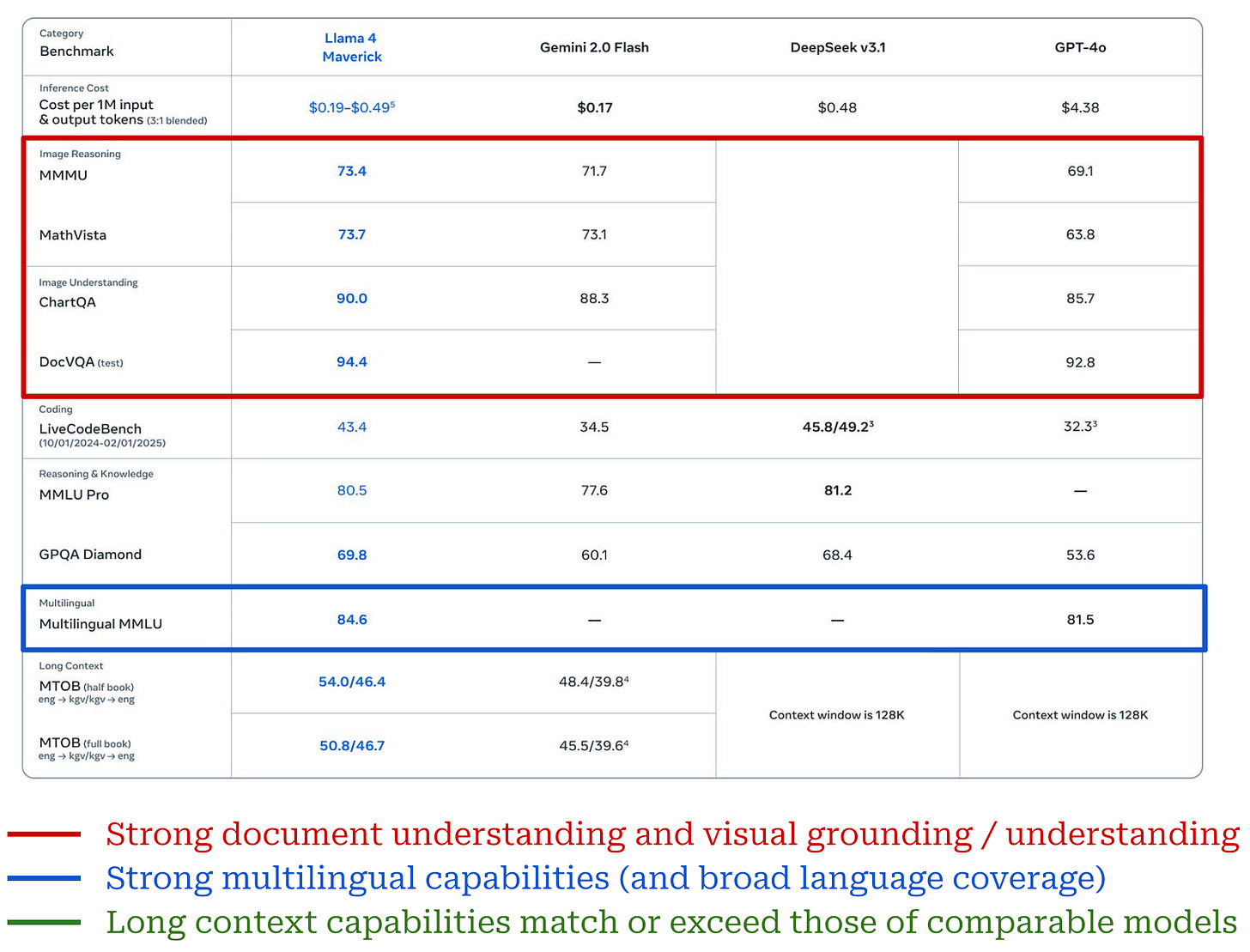The height and width of the screenshot is (952, 1250).
Task: Select GPT-4o LiveCodeBench score 32.3
Action: point(1080,426)
